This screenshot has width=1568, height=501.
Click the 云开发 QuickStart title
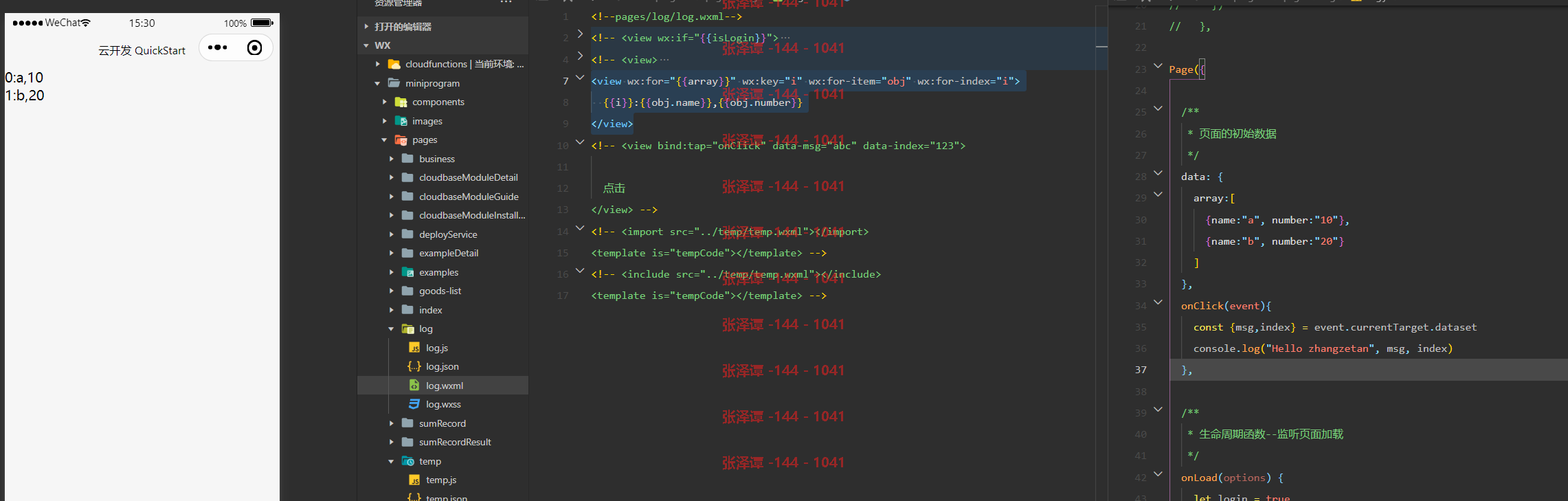coord(142,50)
